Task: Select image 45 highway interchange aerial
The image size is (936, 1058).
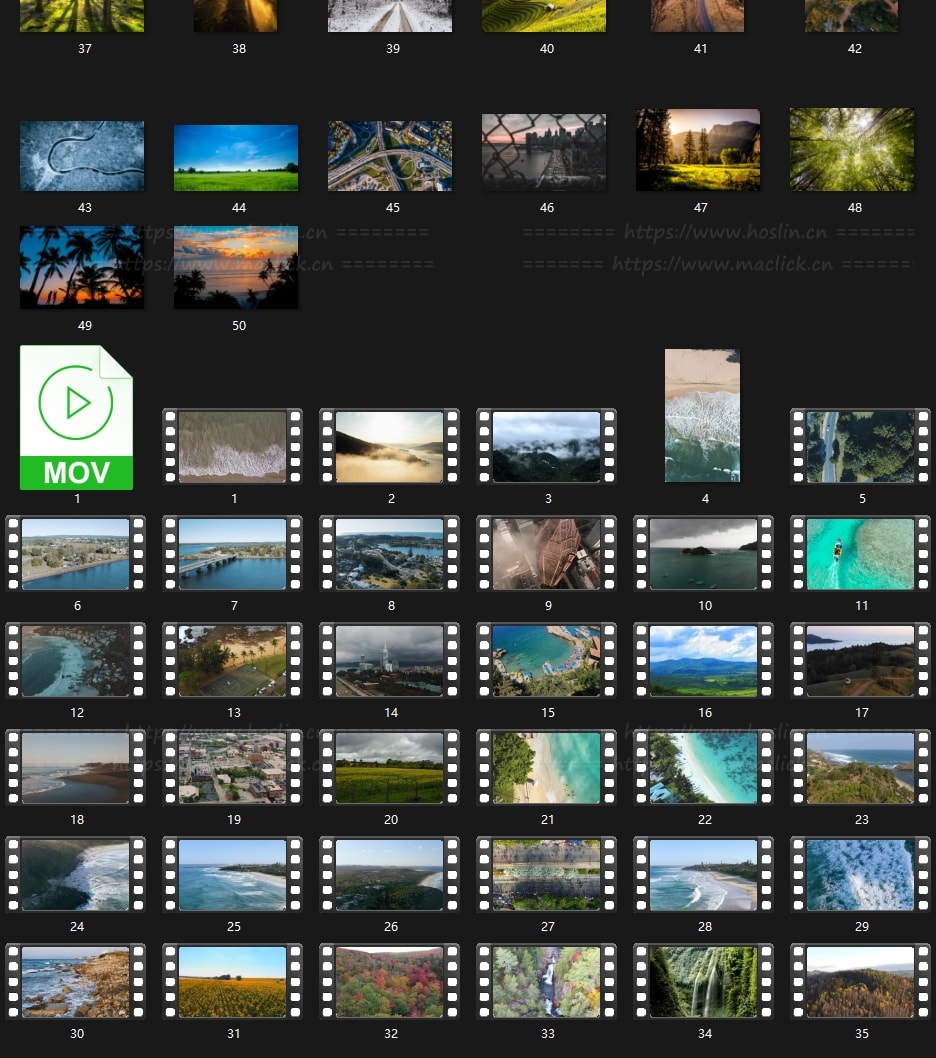Action: point(390,156)
